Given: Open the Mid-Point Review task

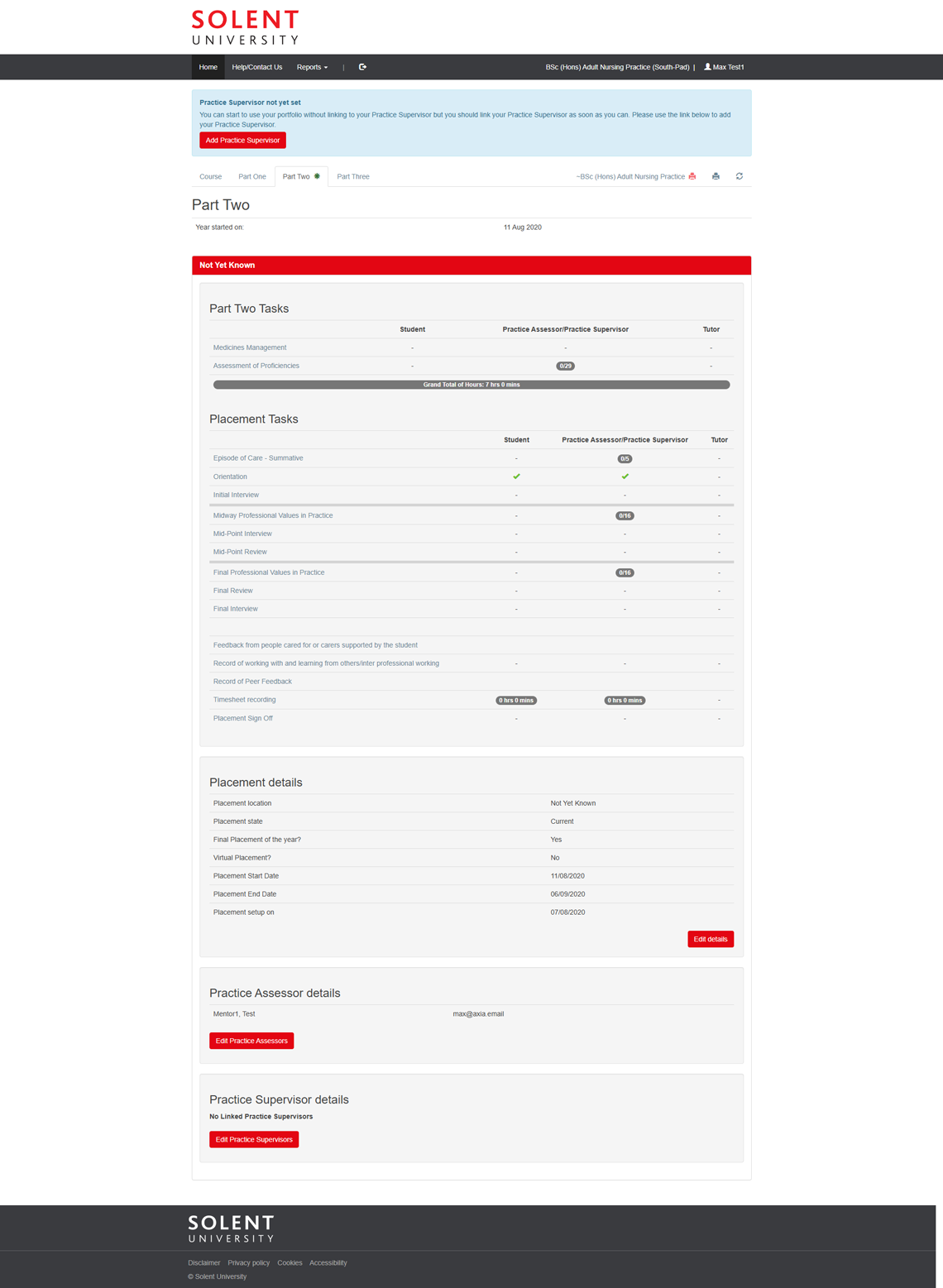Looking at the screenshot, I should click(x=240, y=552).
